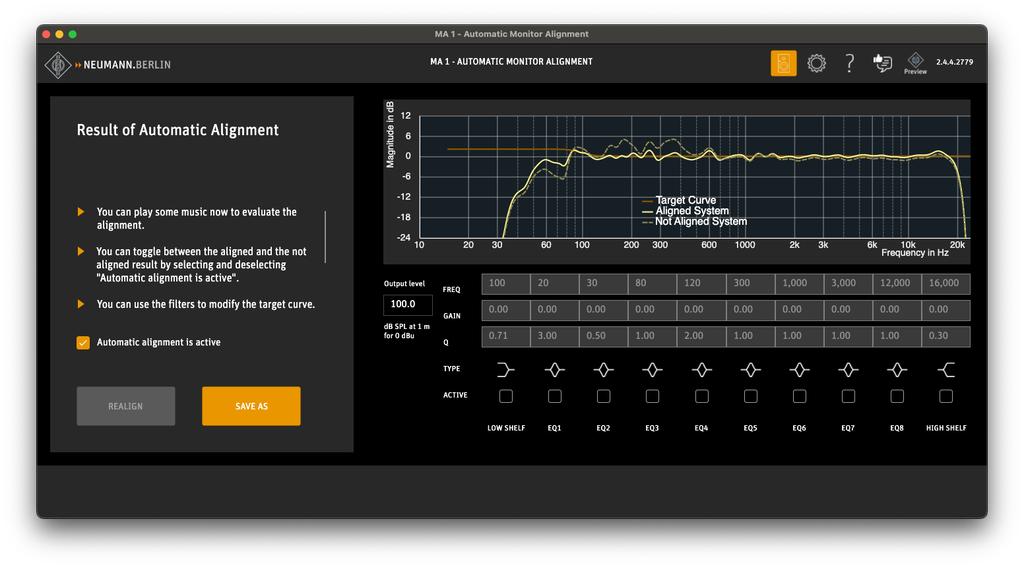
Task: Activate the Low Shelf filter checkbox
Action: click(505, 396)
